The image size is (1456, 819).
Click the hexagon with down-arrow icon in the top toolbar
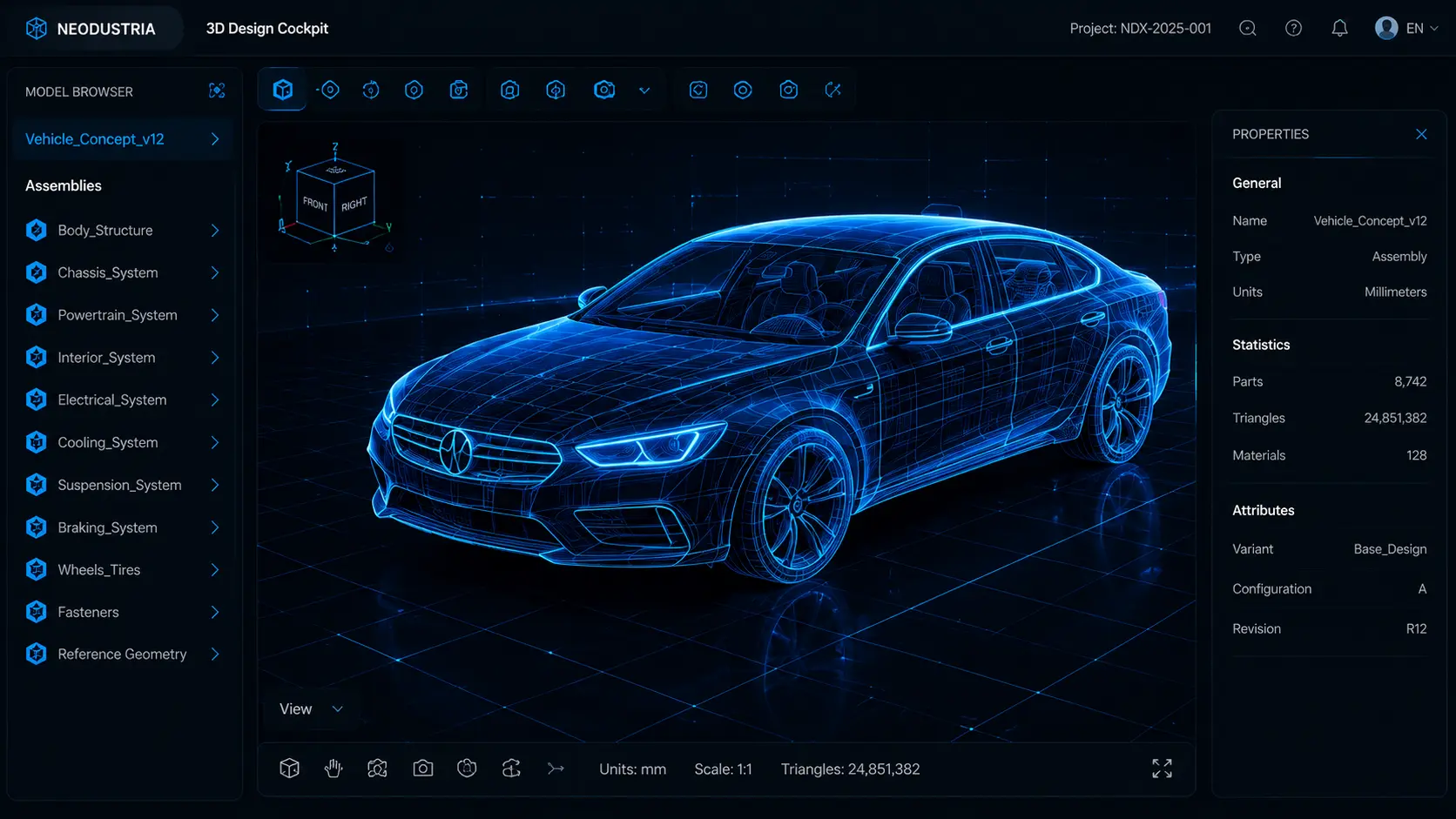pyautogui.click(x=556, y=90)
